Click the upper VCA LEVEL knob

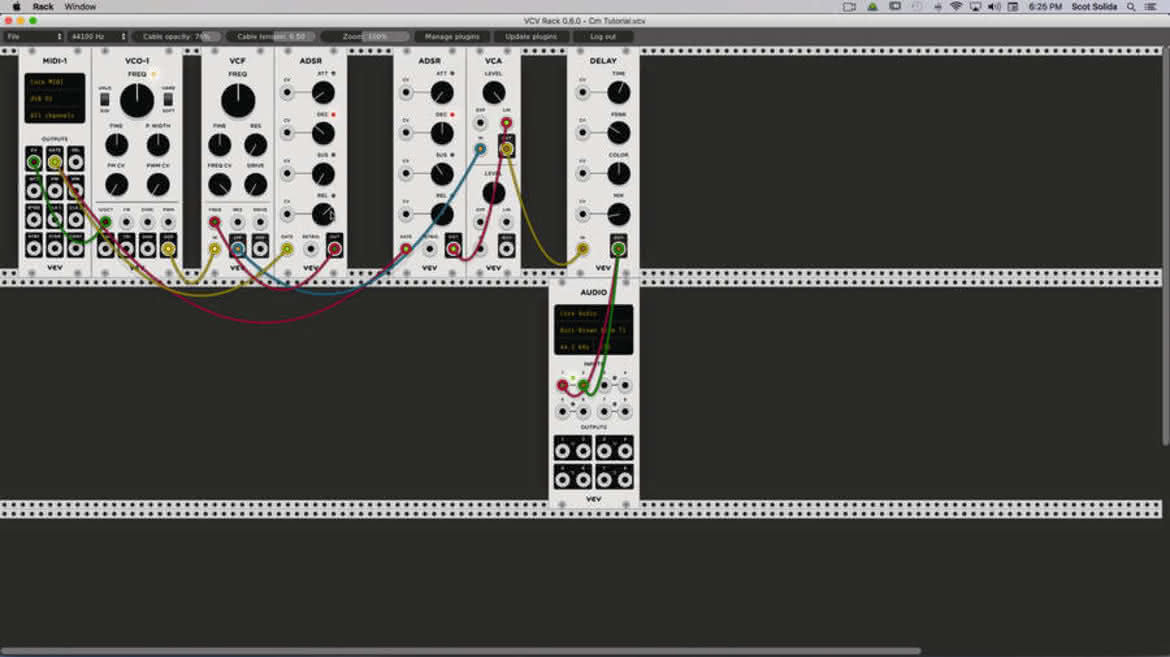tap(493, 93)
